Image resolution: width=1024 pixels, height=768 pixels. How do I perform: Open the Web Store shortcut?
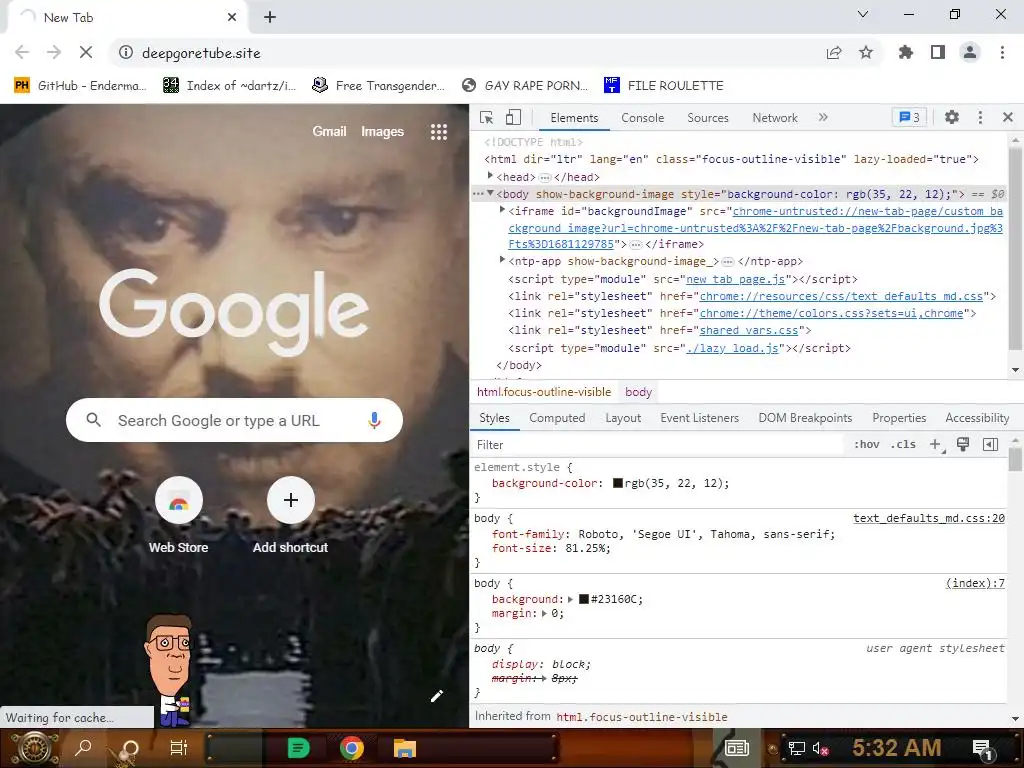tap(178, 516)
